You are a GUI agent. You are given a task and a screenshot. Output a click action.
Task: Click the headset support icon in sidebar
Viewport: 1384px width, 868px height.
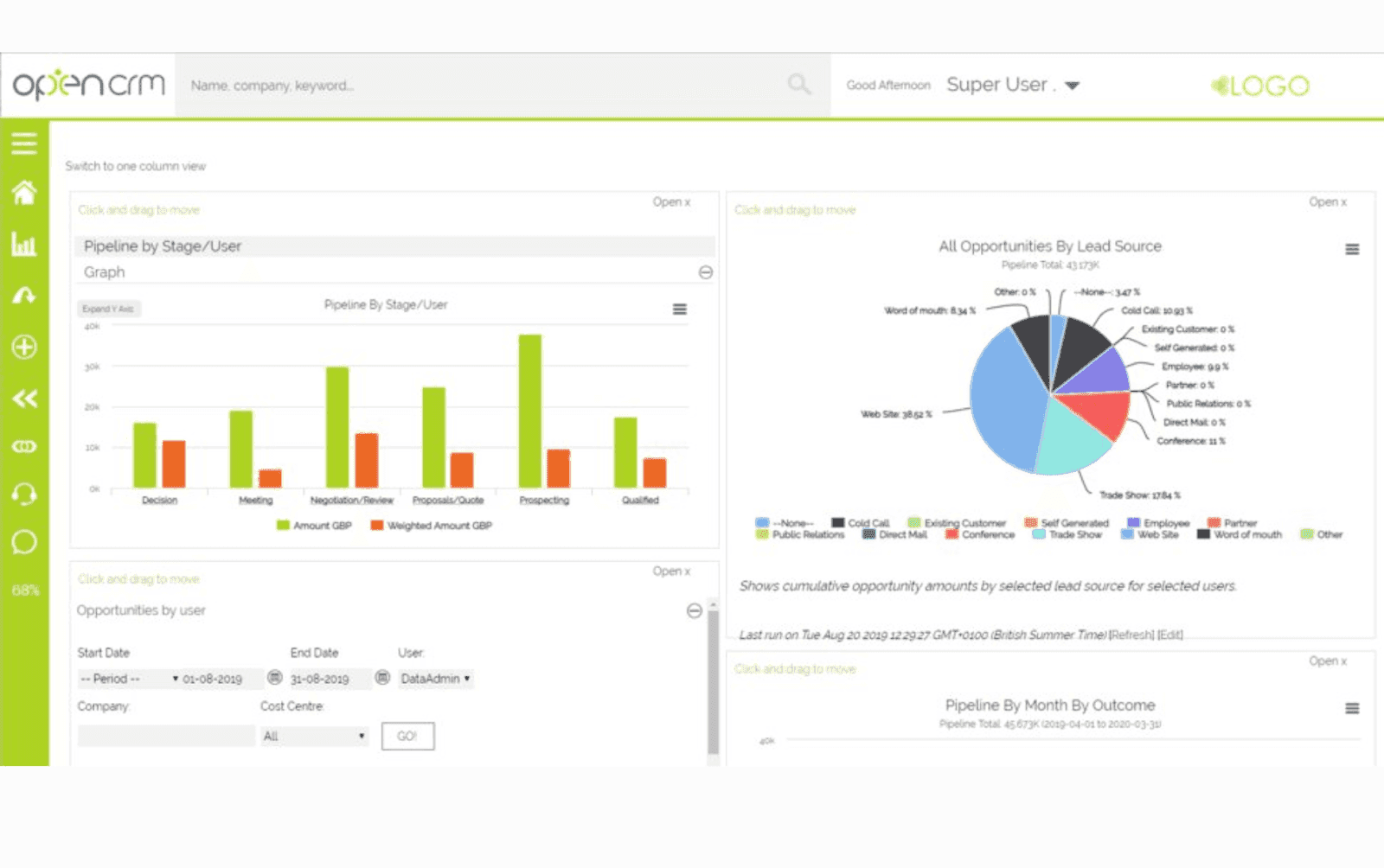pos(24,494)
